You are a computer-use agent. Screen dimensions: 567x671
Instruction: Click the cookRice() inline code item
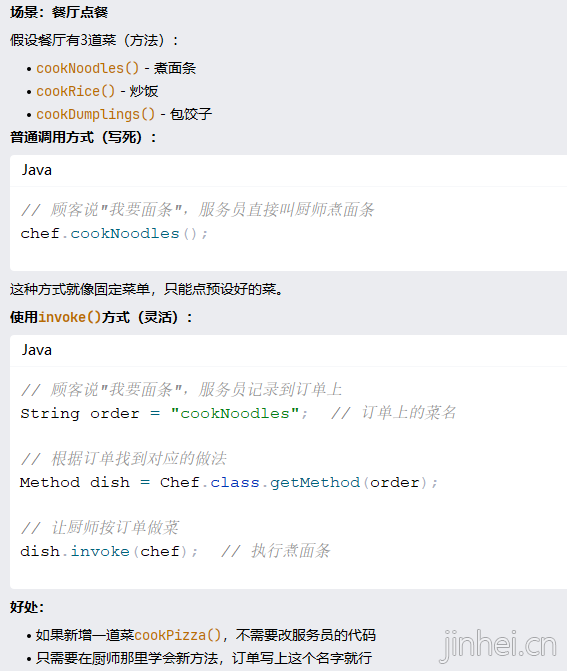pos(76,91)
